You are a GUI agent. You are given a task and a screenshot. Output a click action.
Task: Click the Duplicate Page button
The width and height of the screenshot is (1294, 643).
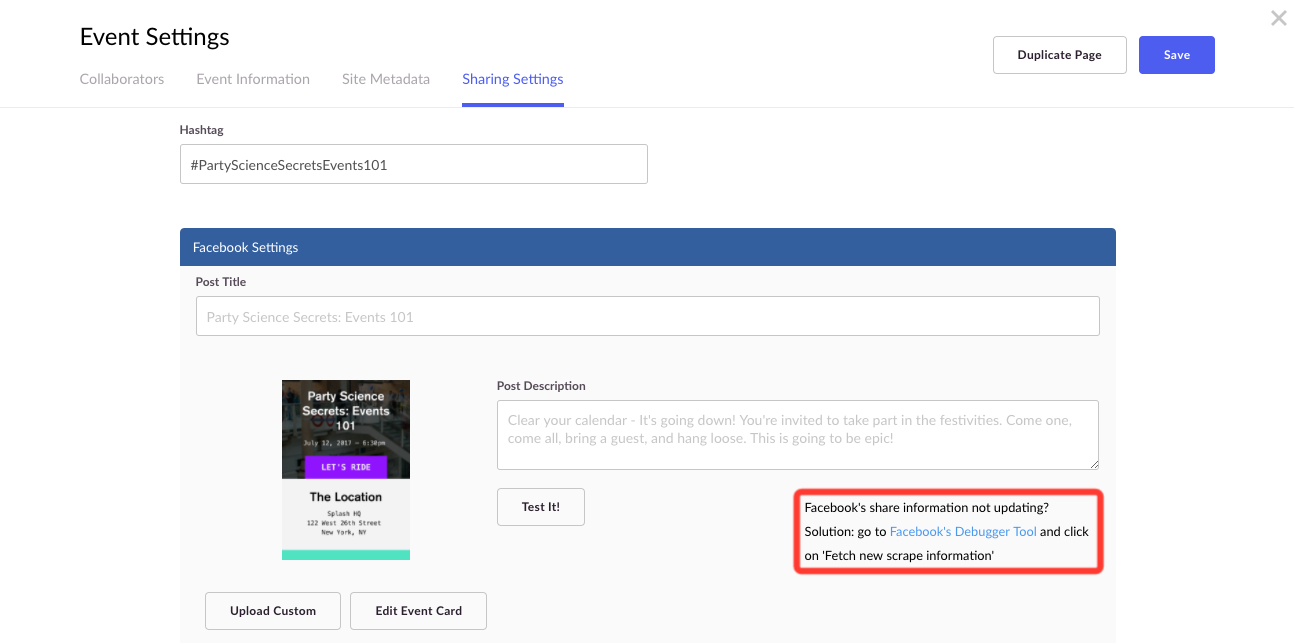(1060, 55)
